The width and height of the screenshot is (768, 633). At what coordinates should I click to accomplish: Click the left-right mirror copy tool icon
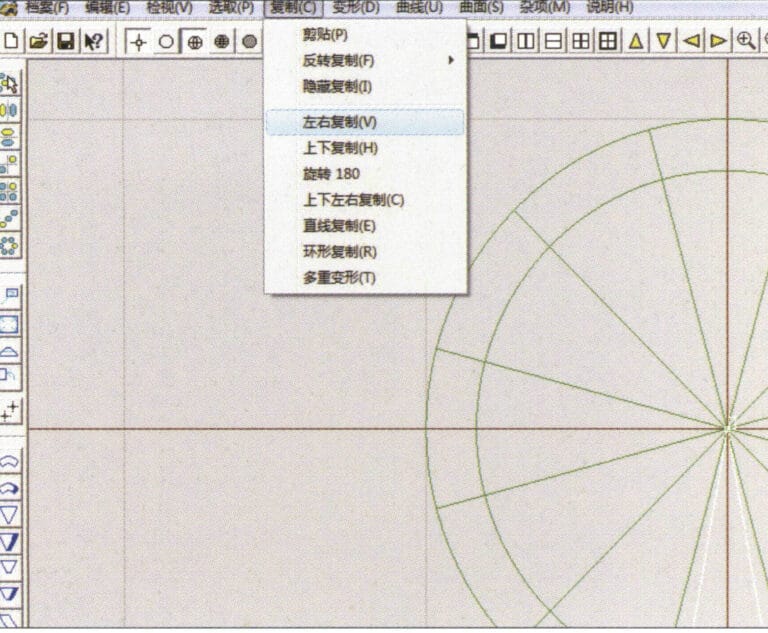tap(10, 110)
